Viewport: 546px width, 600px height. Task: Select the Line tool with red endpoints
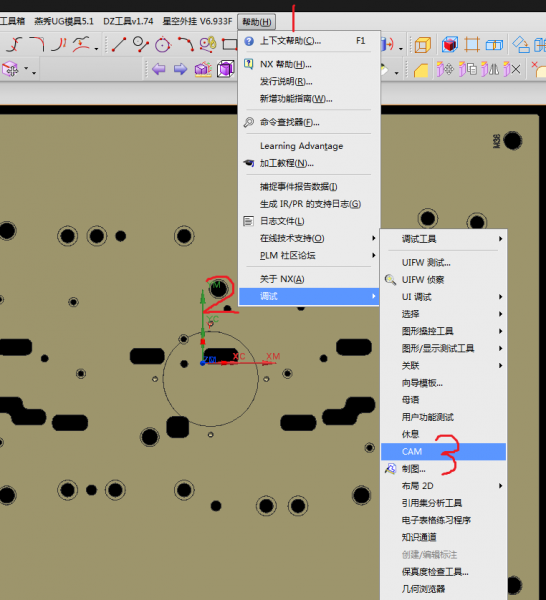119,44
